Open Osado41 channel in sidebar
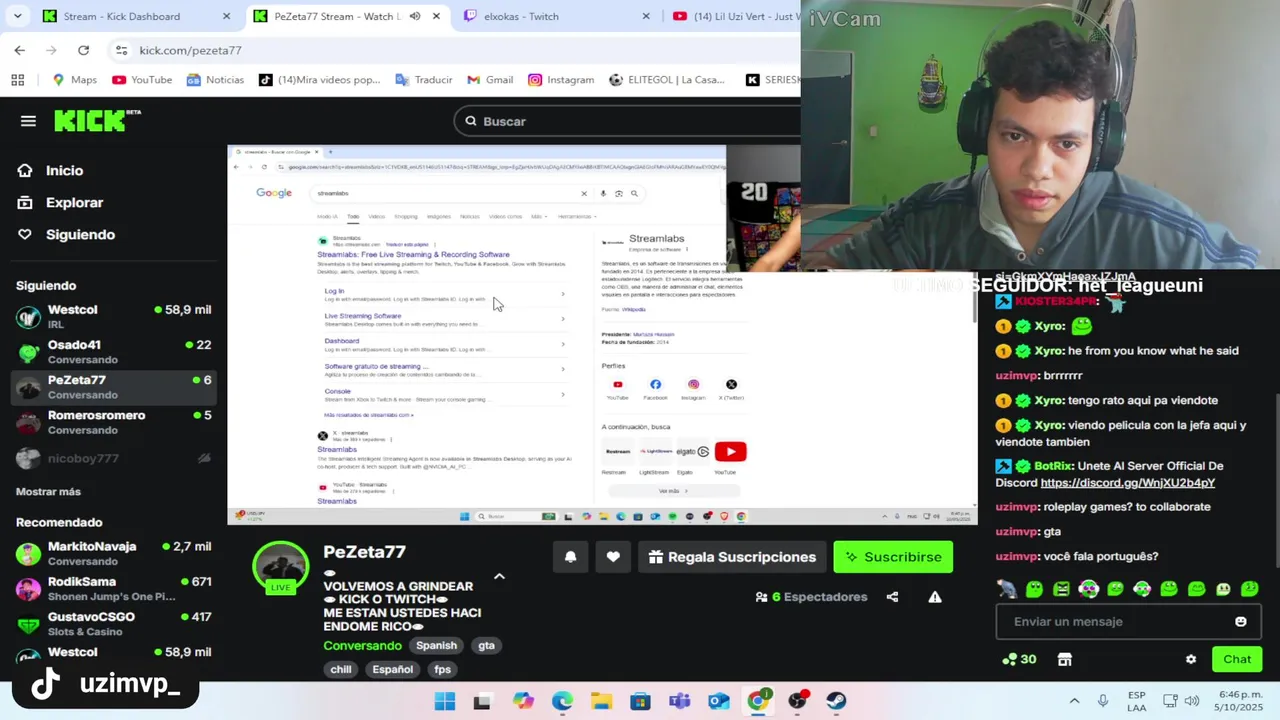 coord(114,352)
